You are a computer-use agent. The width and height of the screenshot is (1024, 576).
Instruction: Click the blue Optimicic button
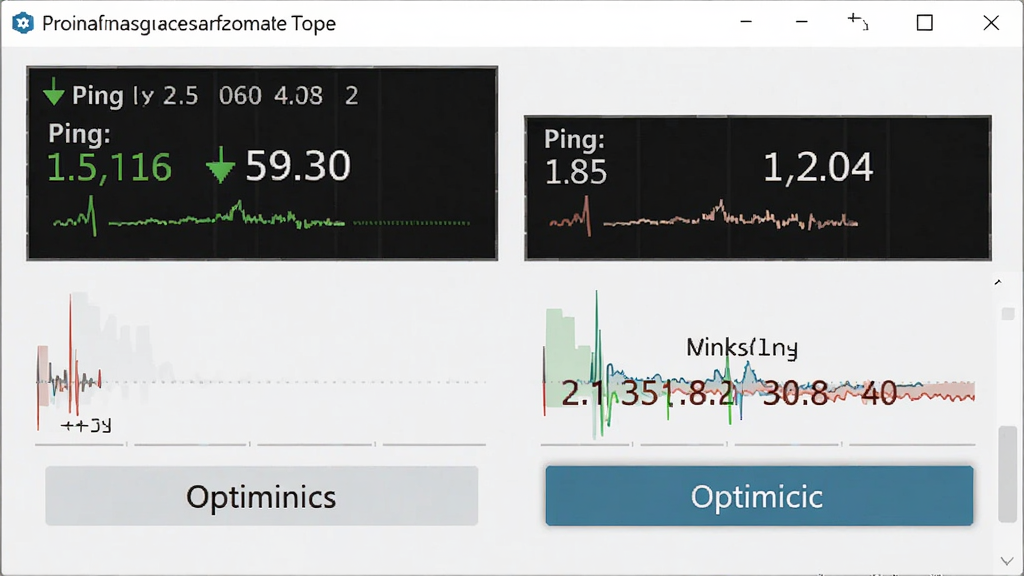pyautogui.click(x=759, y=496)
